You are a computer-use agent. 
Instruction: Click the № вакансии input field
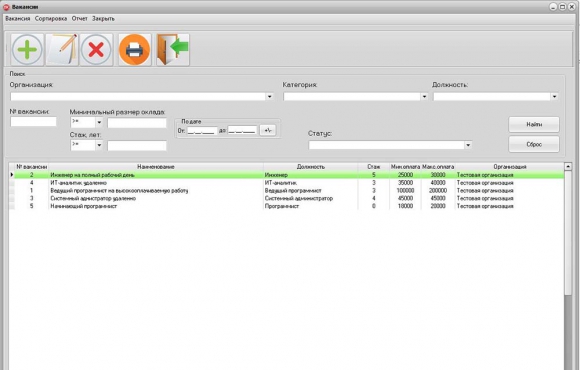point(33,121)
